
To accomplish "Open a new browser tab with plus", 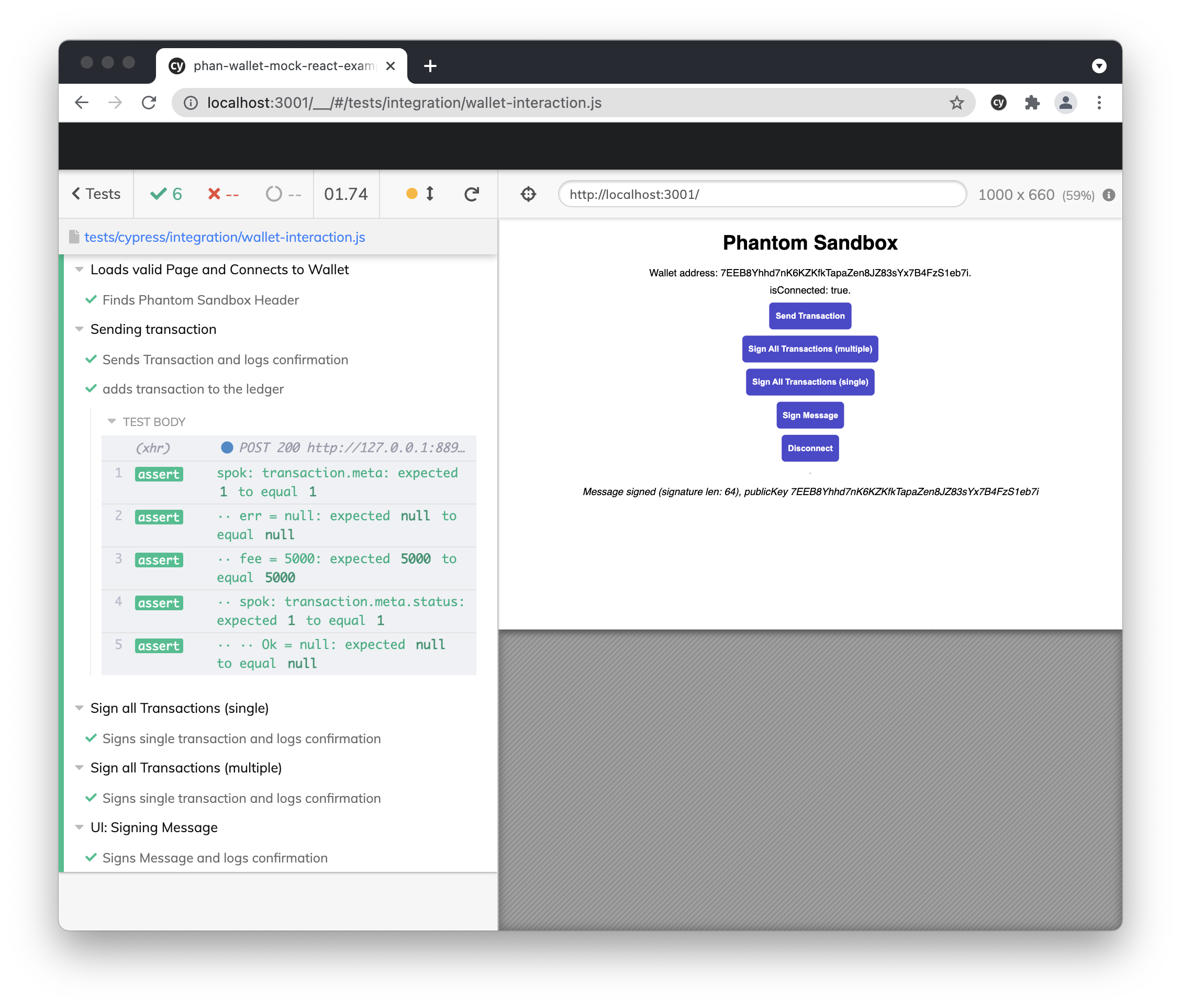I will pos(430,66).
